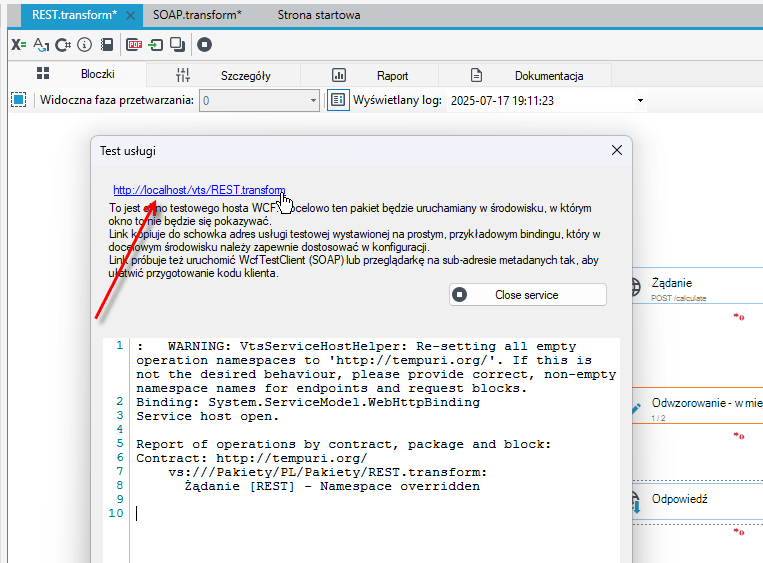
Task: Click the 'Wyświetlany log:' label
Action: click(397, 100)
